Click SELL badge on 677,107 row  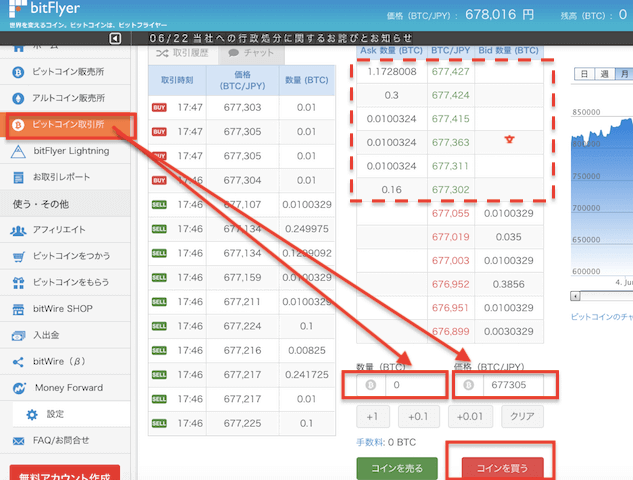tap(159, 205)
